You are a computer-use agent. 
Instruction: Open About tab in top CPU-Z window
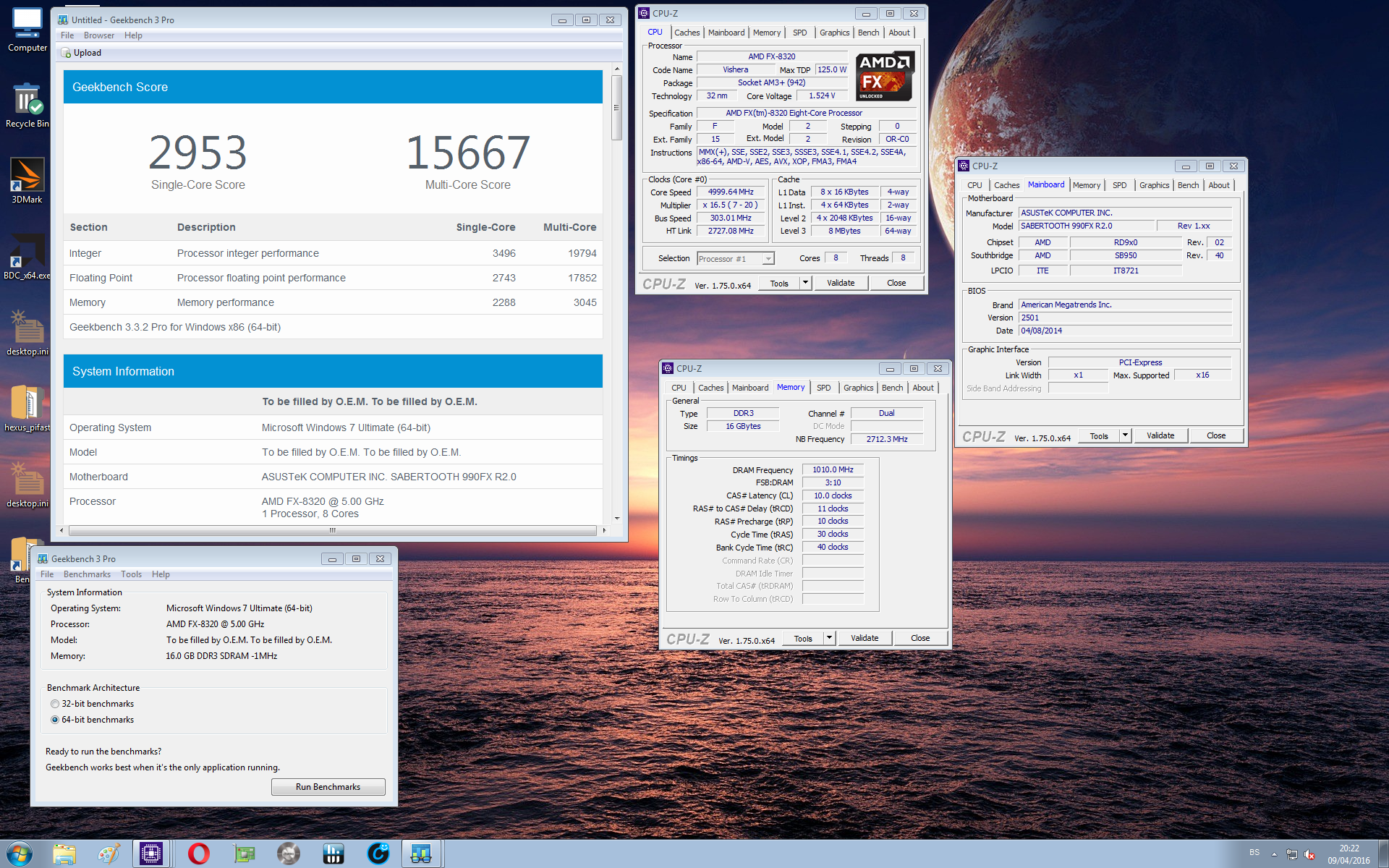pyautogui.click(x=899, y=33)
